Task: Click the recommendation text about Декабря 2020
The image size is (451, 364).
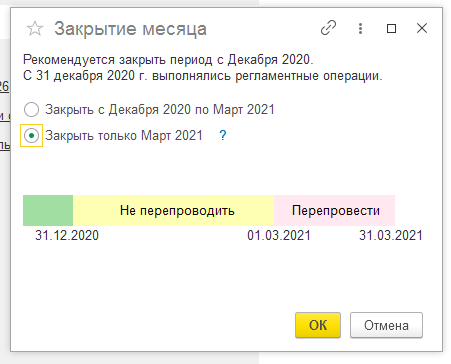Action: 168,60
